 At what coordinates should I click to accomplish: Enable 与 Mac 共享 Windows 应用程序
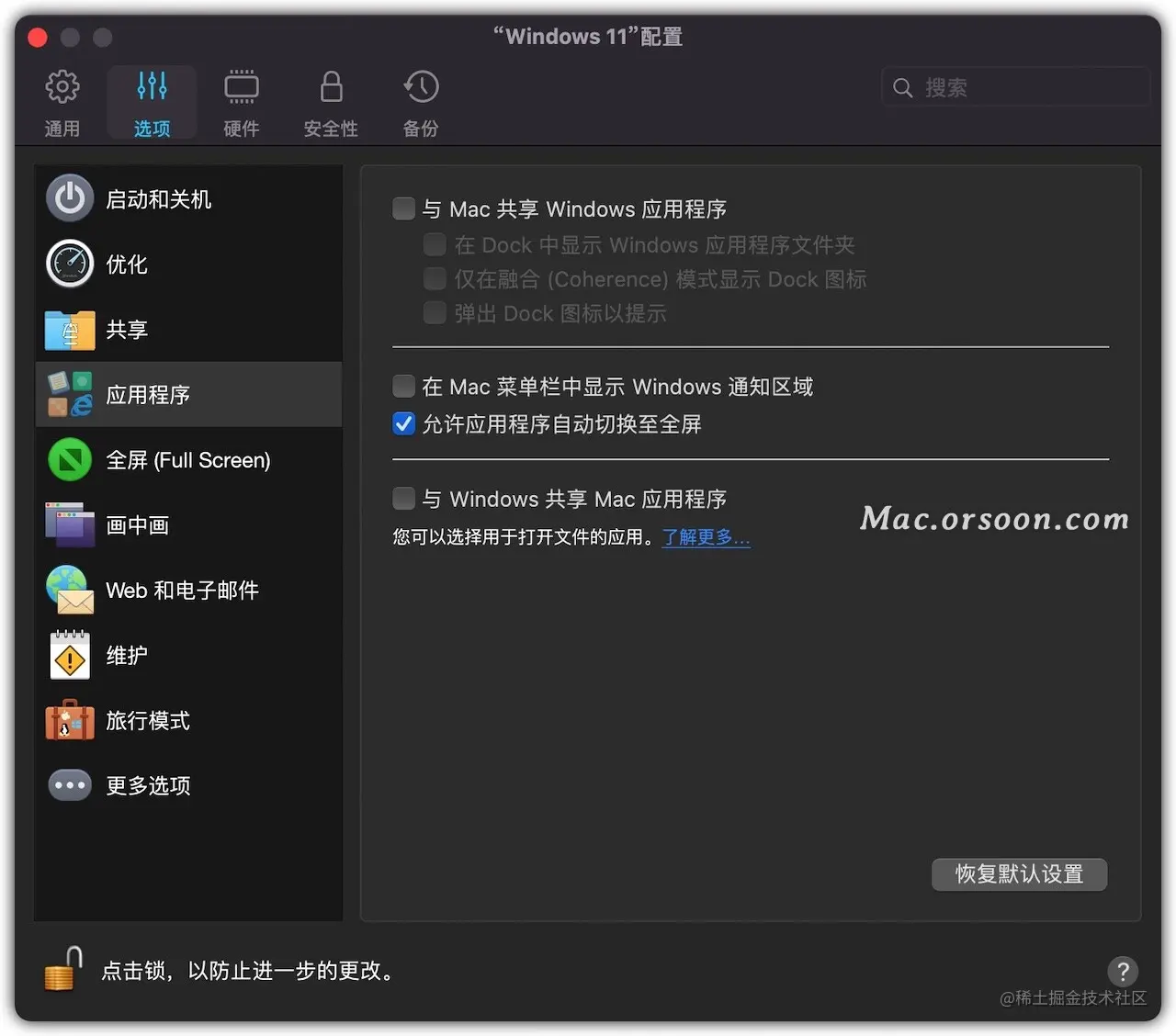[403, 208]
